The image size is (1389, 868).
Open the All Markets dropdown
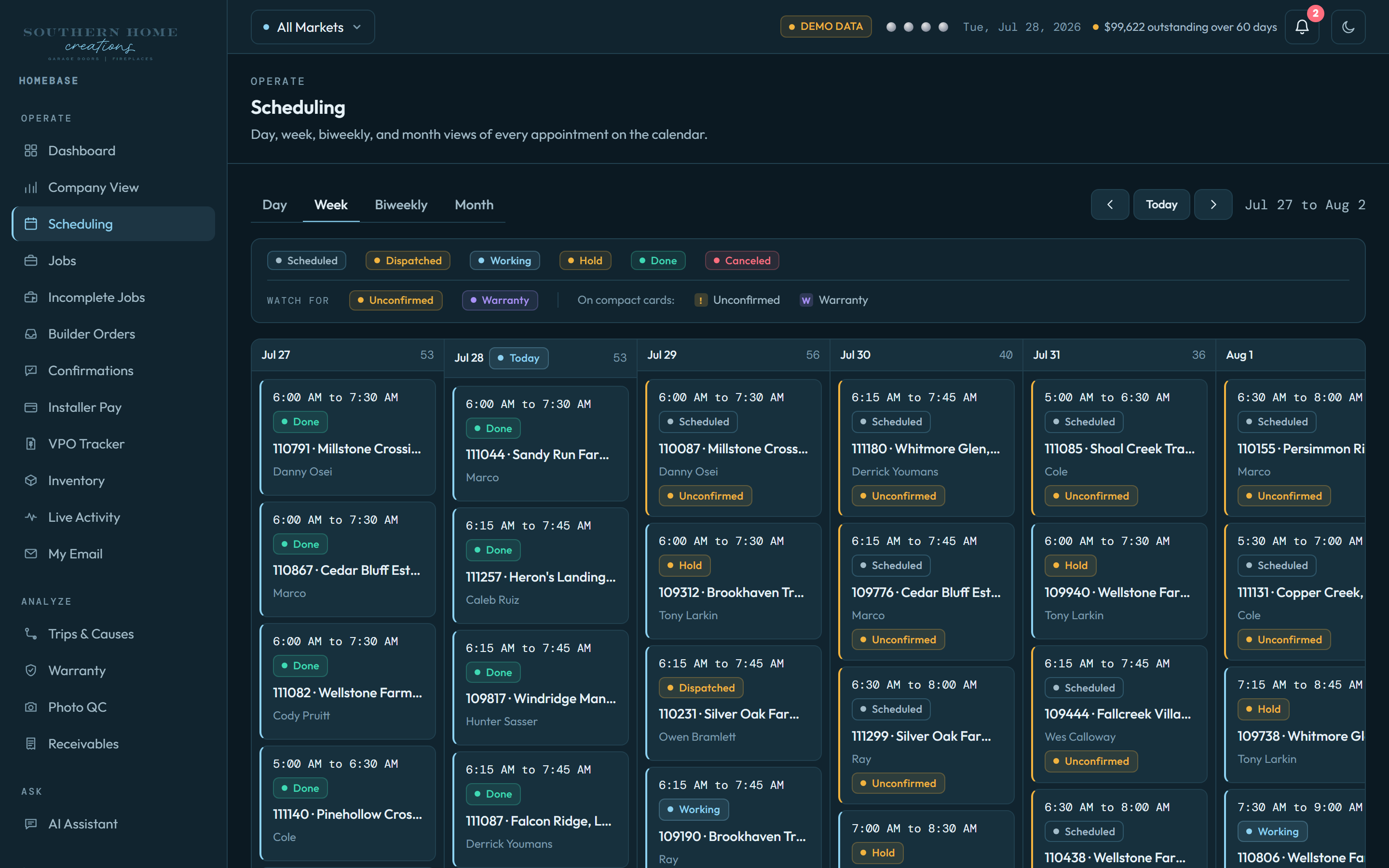pyautogui.click(x=313, y=27)
